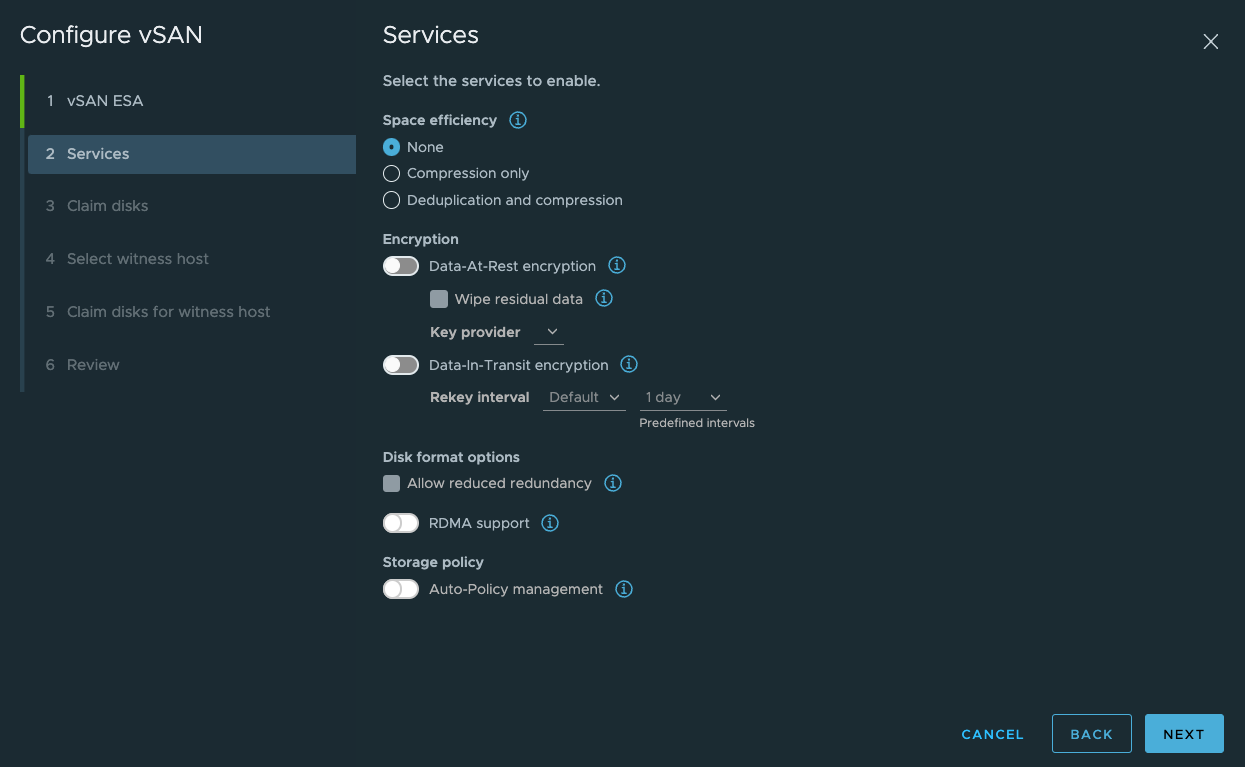This screenshot has width=1245, height=767.
Task: Open the Key provider dropdown
Action: 548,331
